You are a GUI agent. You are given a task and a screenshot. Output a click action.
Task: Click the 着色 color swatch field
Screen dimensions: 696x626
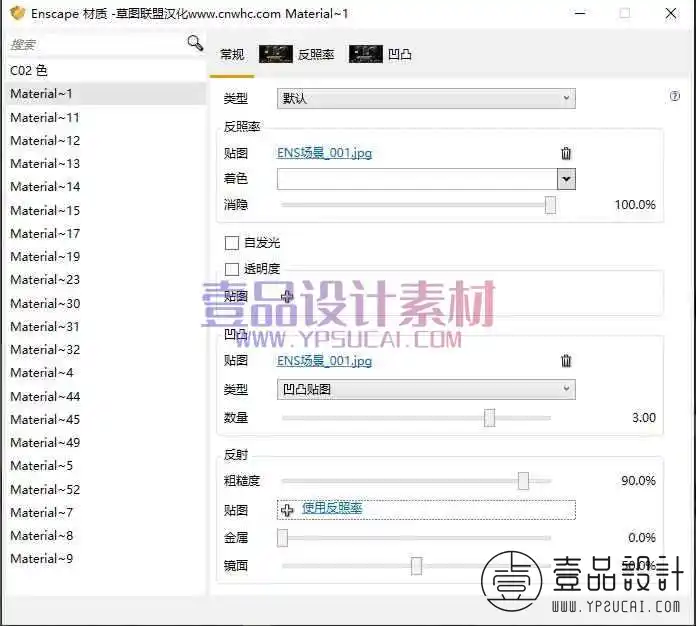417,179
